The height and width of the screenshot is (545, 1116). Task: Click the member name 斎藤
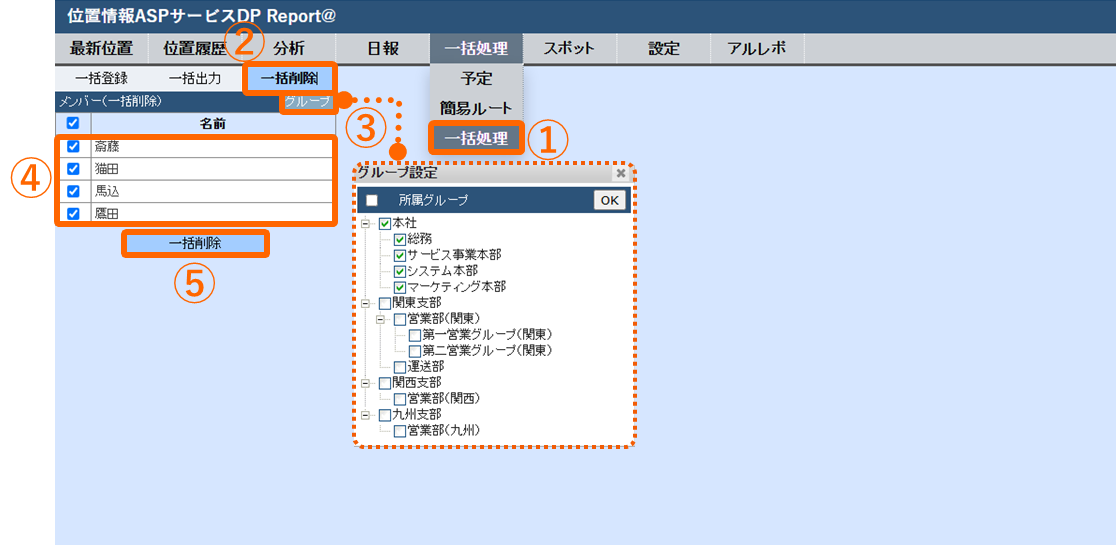106,146
